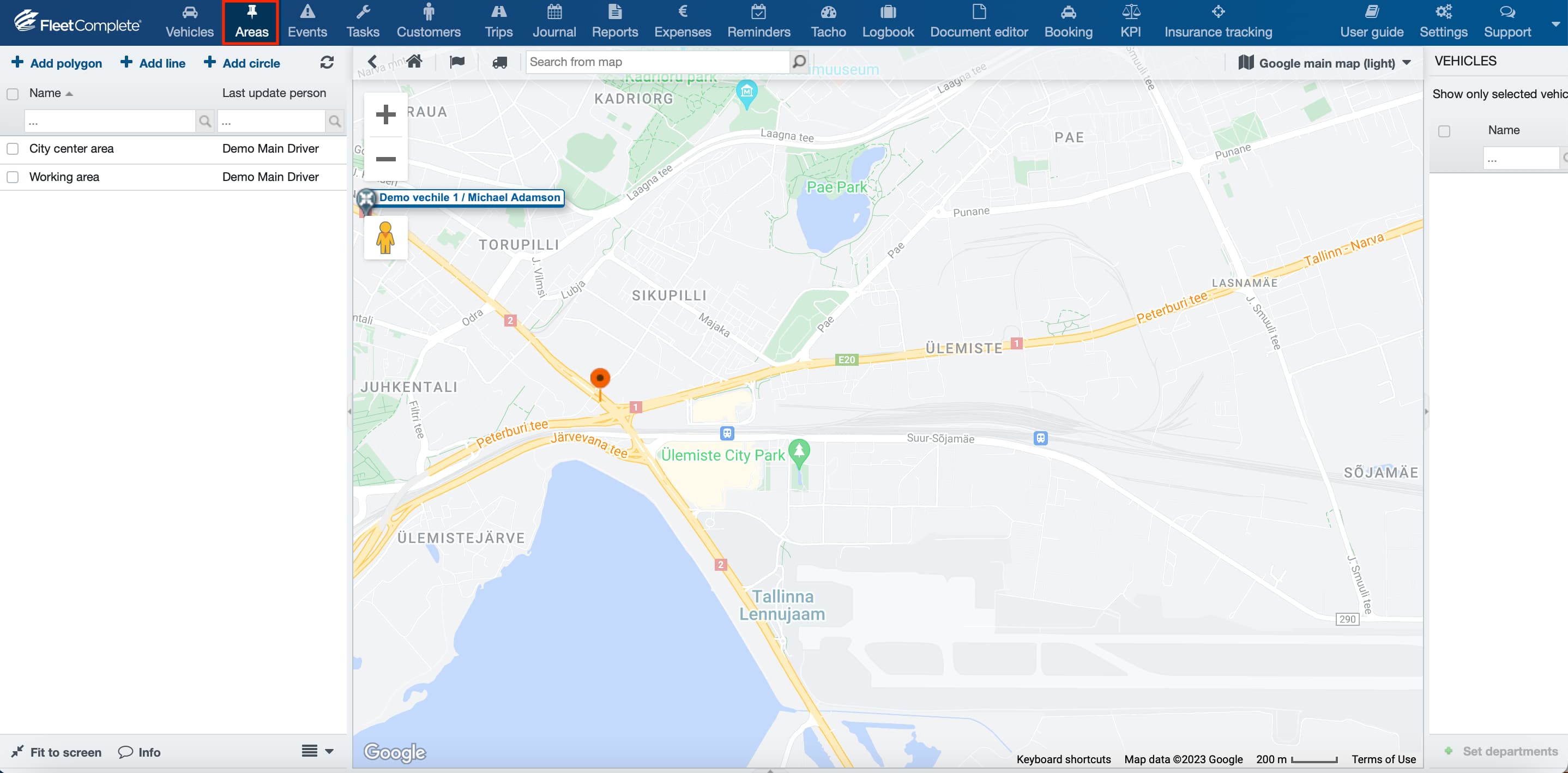Click the home icon on map toolbar
1568x773 pixels.
(414, 62)
